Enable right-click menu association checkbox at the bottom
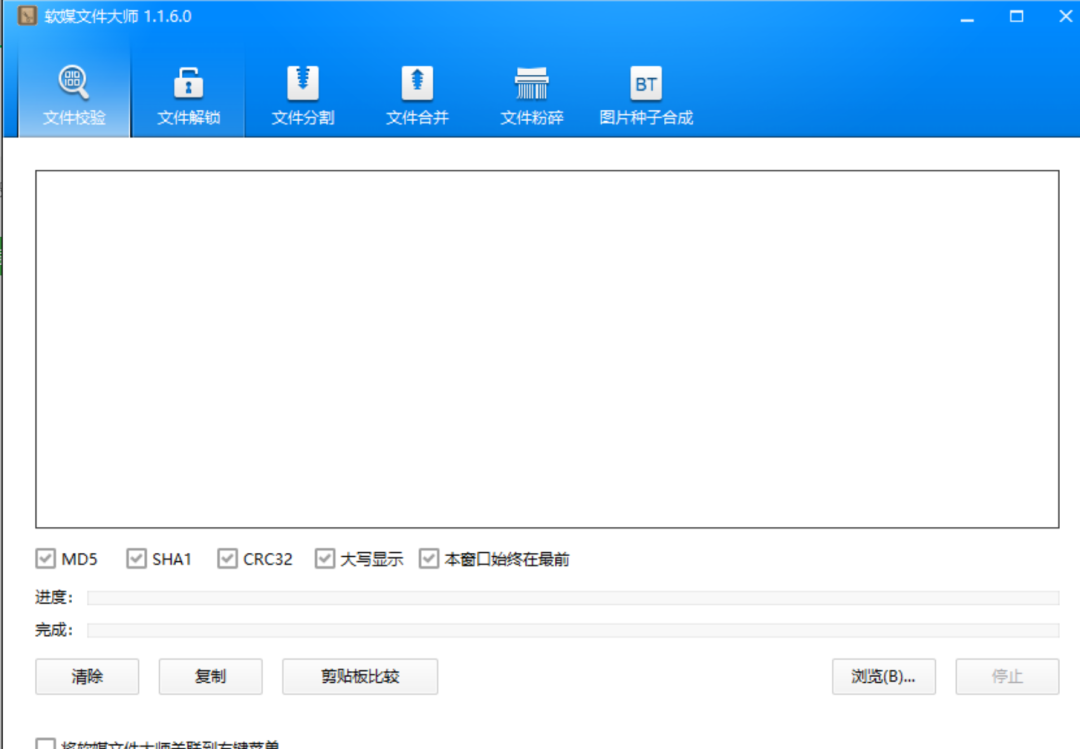 (x=45, y=744)
